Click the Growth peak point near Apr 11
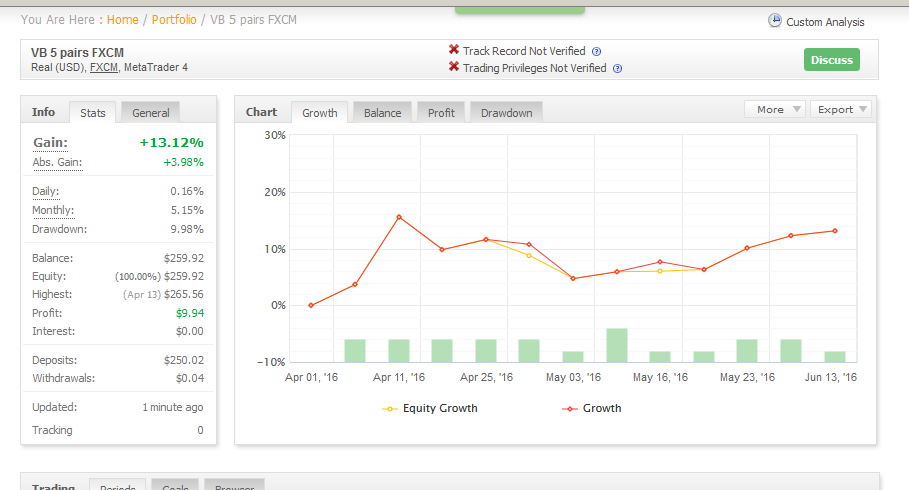Viewport: 909px width, 490px height. (x=399, y=217)
